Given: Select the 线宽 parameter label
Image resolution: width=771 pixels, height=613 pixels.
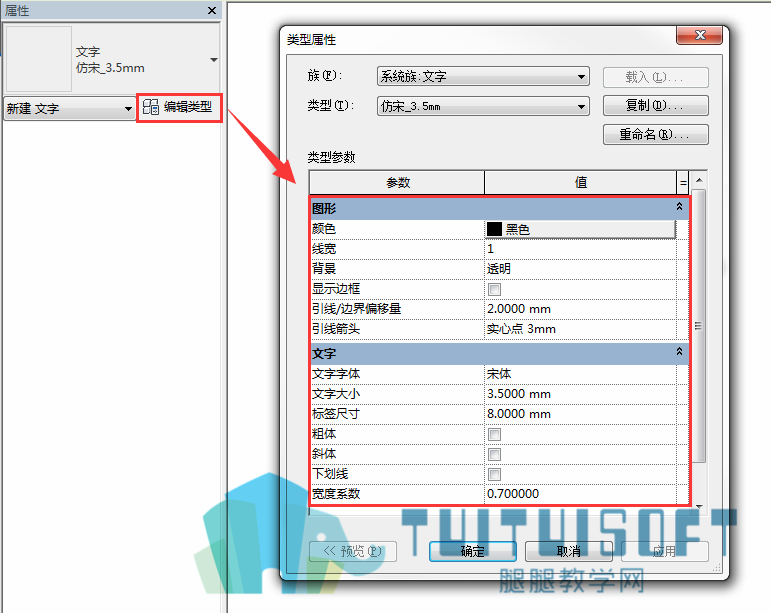Looking at the screenshot, I should point(324,249).
